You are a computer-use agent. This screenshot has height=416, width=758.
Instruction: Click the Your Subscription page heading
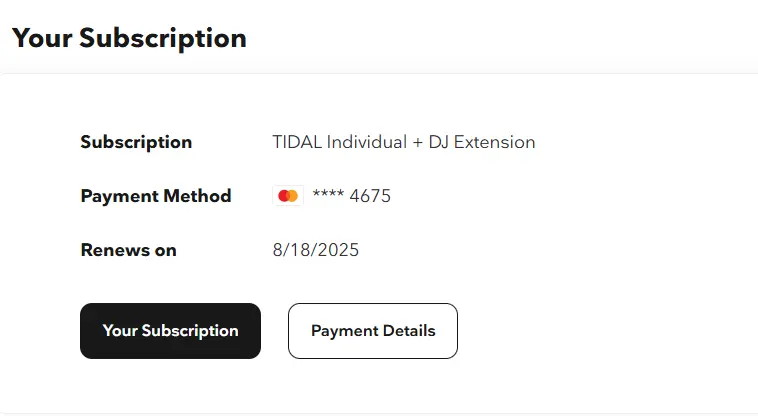129,38
